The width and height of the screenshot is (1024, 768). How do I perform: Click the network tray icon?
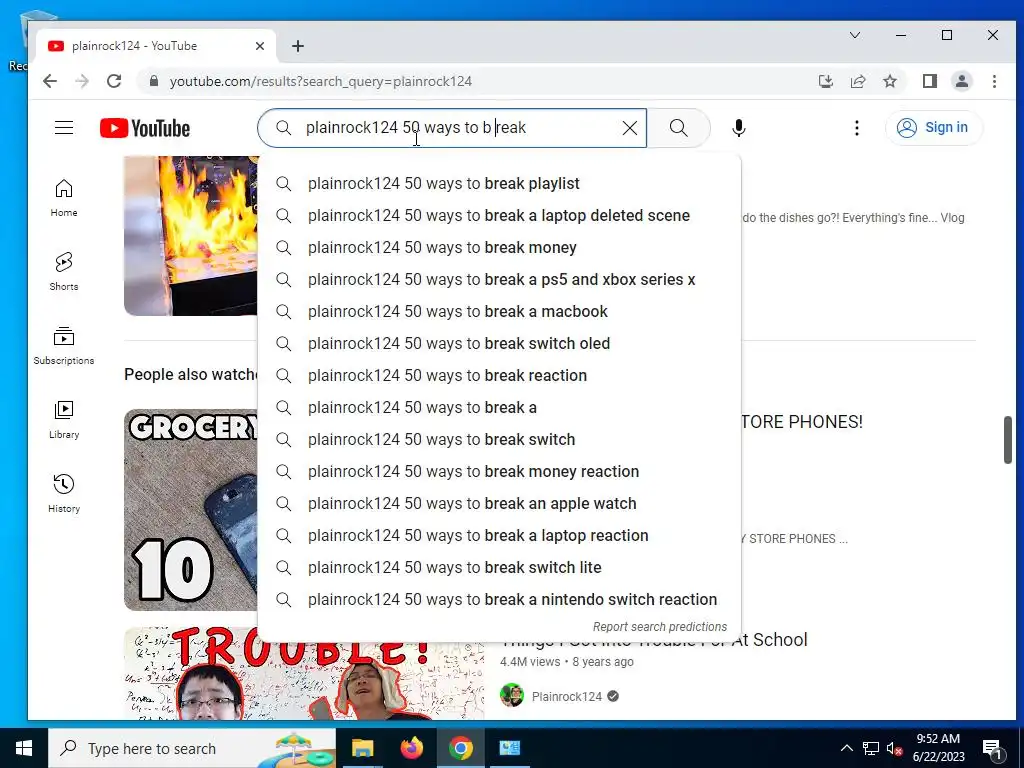coord(871,748)
